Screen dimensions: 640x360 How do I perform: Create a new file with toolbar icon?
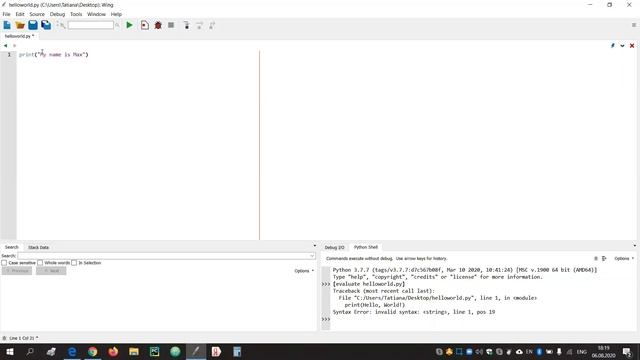(x=7, y=25)
